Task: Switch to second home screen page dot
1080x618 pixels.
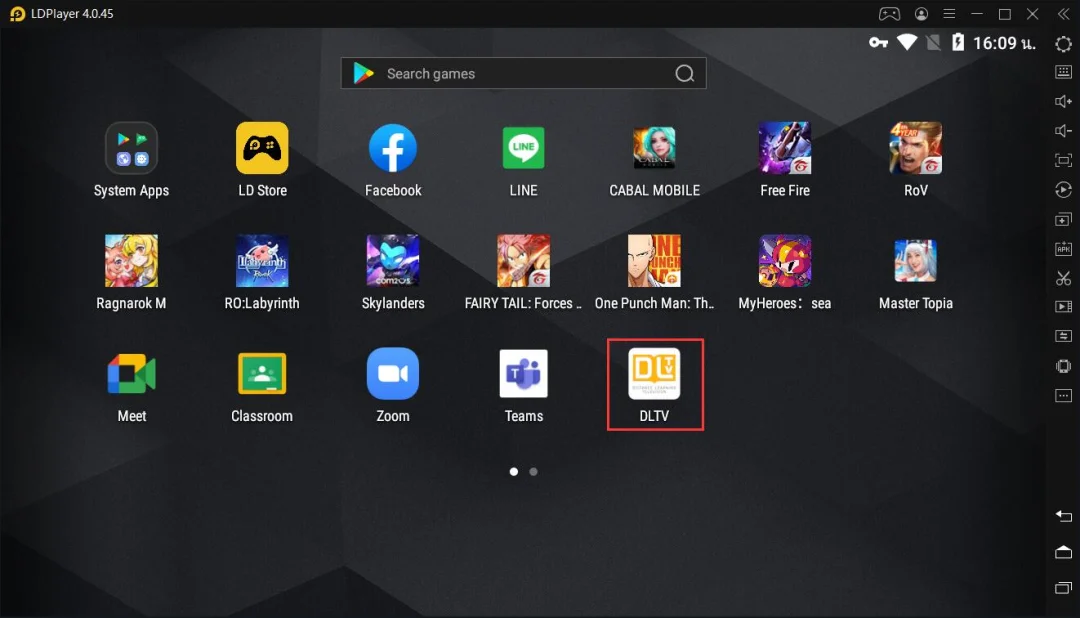Action: [x=533, y=472]
